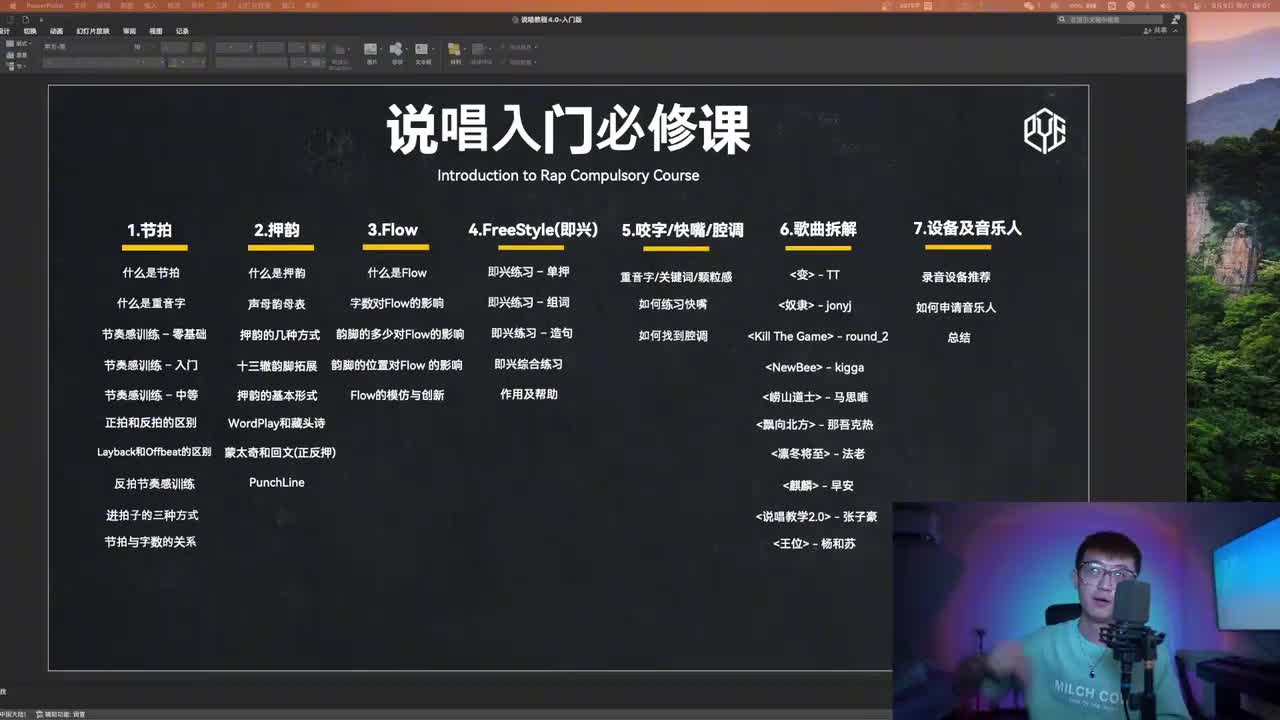Viewport: 1280px width, 720px height.
Task: Click the 共享 share button
Action: click(1155, 31)
